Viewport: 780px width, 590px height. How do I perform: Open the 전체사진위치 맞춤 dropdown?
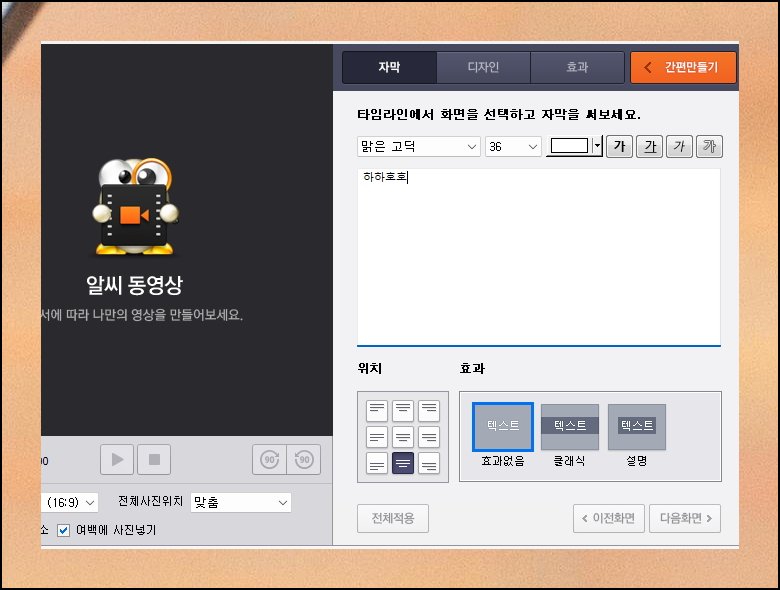click(241, 502)
